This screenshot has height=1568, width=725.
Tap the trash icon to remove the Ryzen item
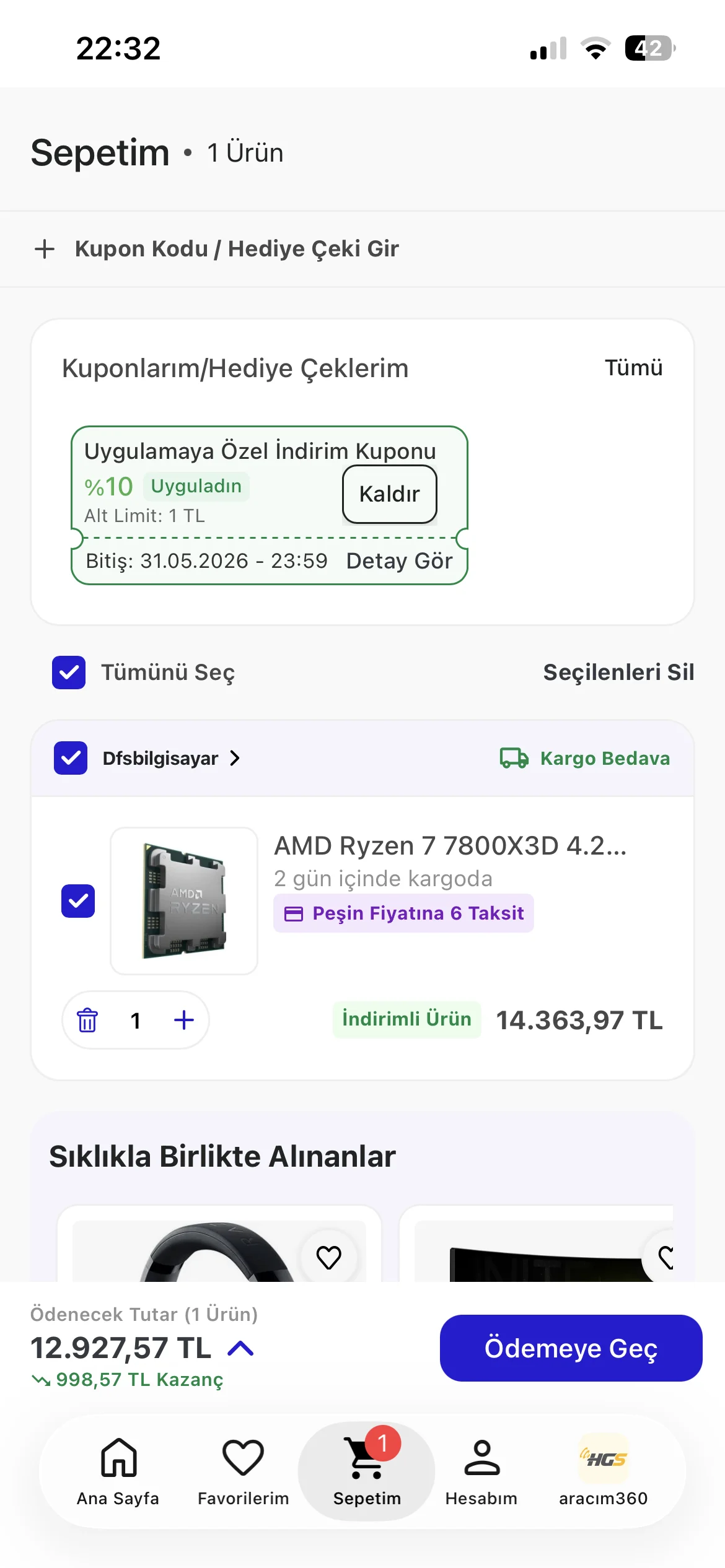(x=87, y=1020)
